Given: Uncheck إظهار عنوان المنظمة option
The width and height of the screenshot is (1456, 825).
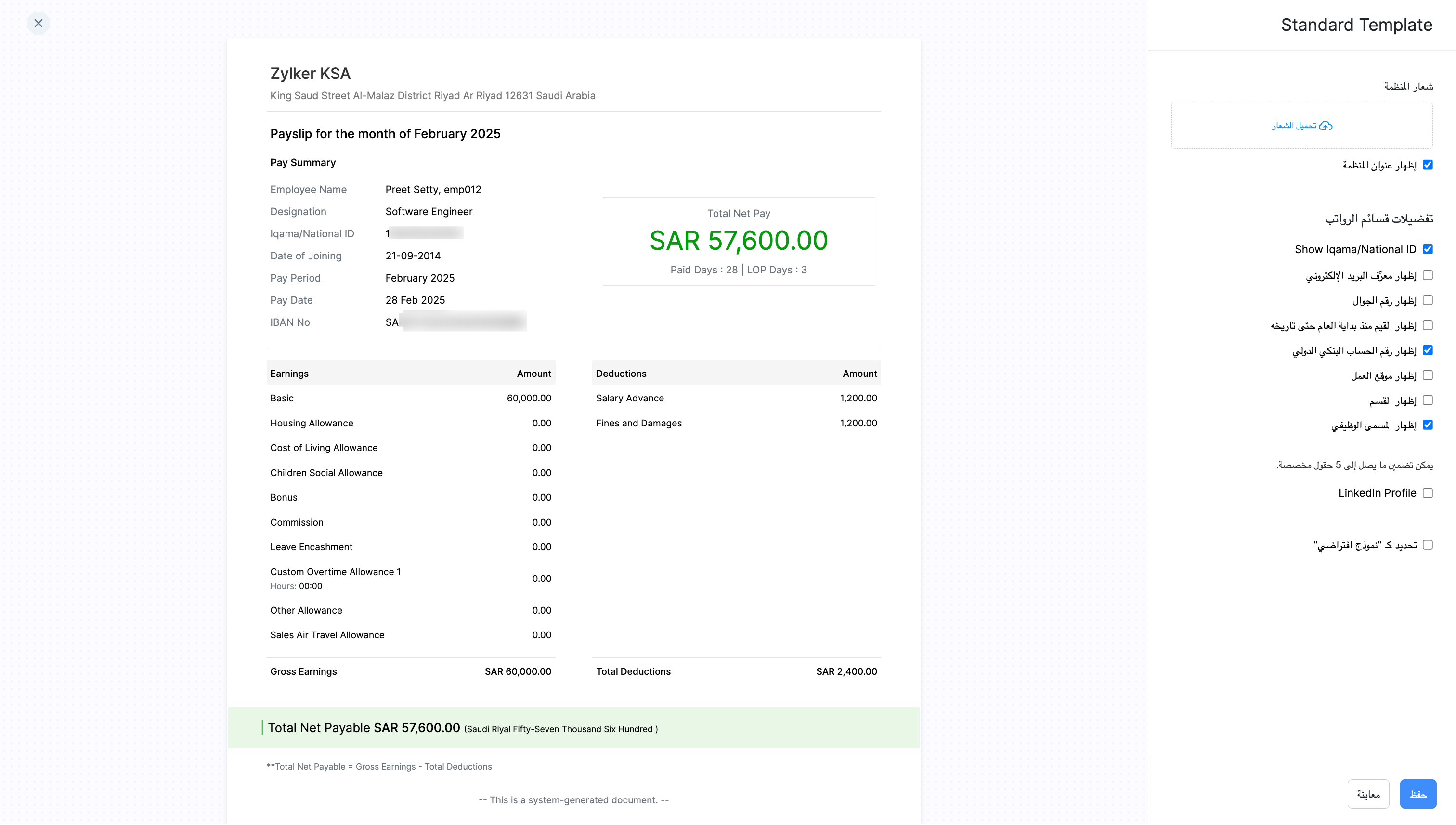Looking at the screenshot, I should point(1428,165).
